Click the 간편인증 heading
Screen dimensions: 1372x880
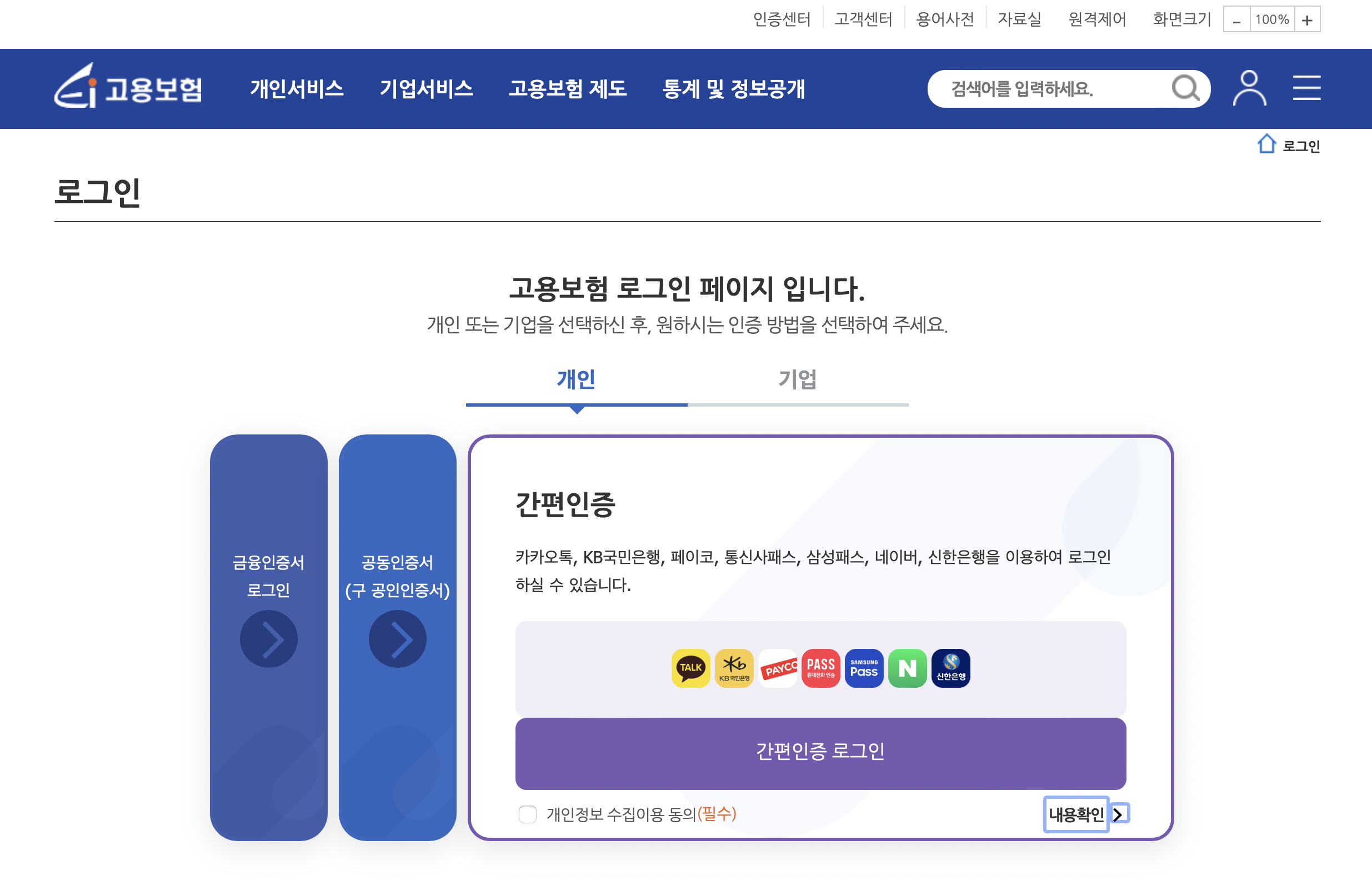click(x=564, y=504)
